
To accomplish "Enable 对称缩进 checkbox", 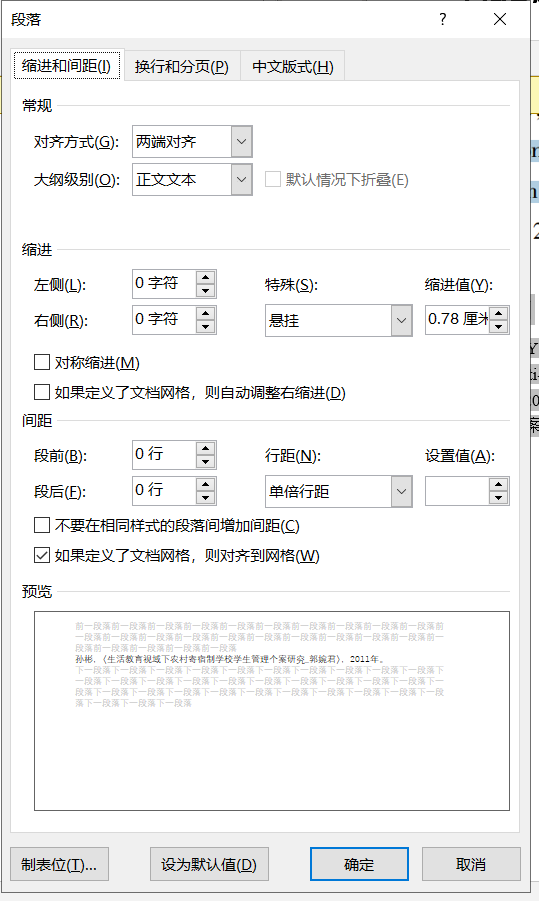I will tap(42, 363).
